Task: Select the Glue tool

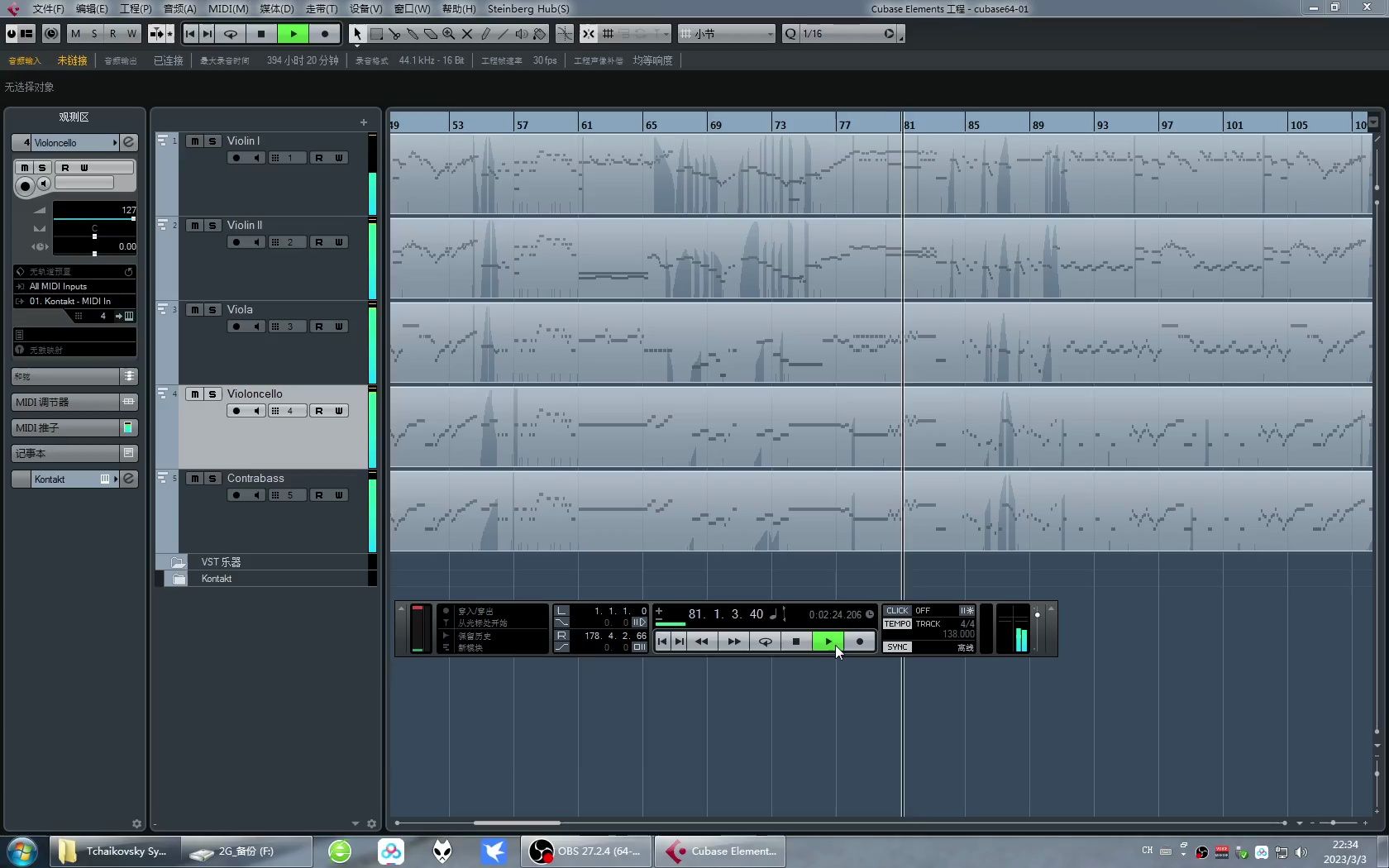Action: pyautogui.click(x=413, y=34)
